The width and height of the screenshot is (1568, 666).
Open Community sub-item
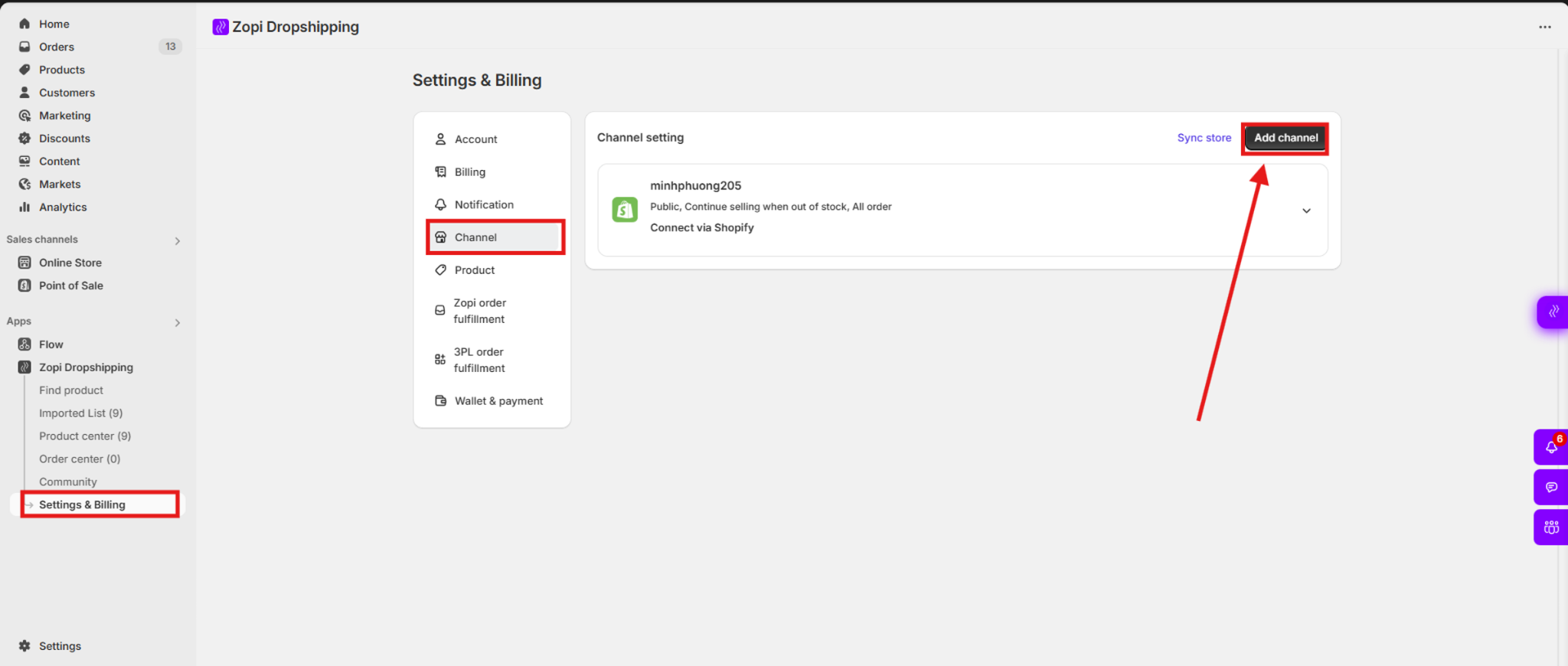68,482
